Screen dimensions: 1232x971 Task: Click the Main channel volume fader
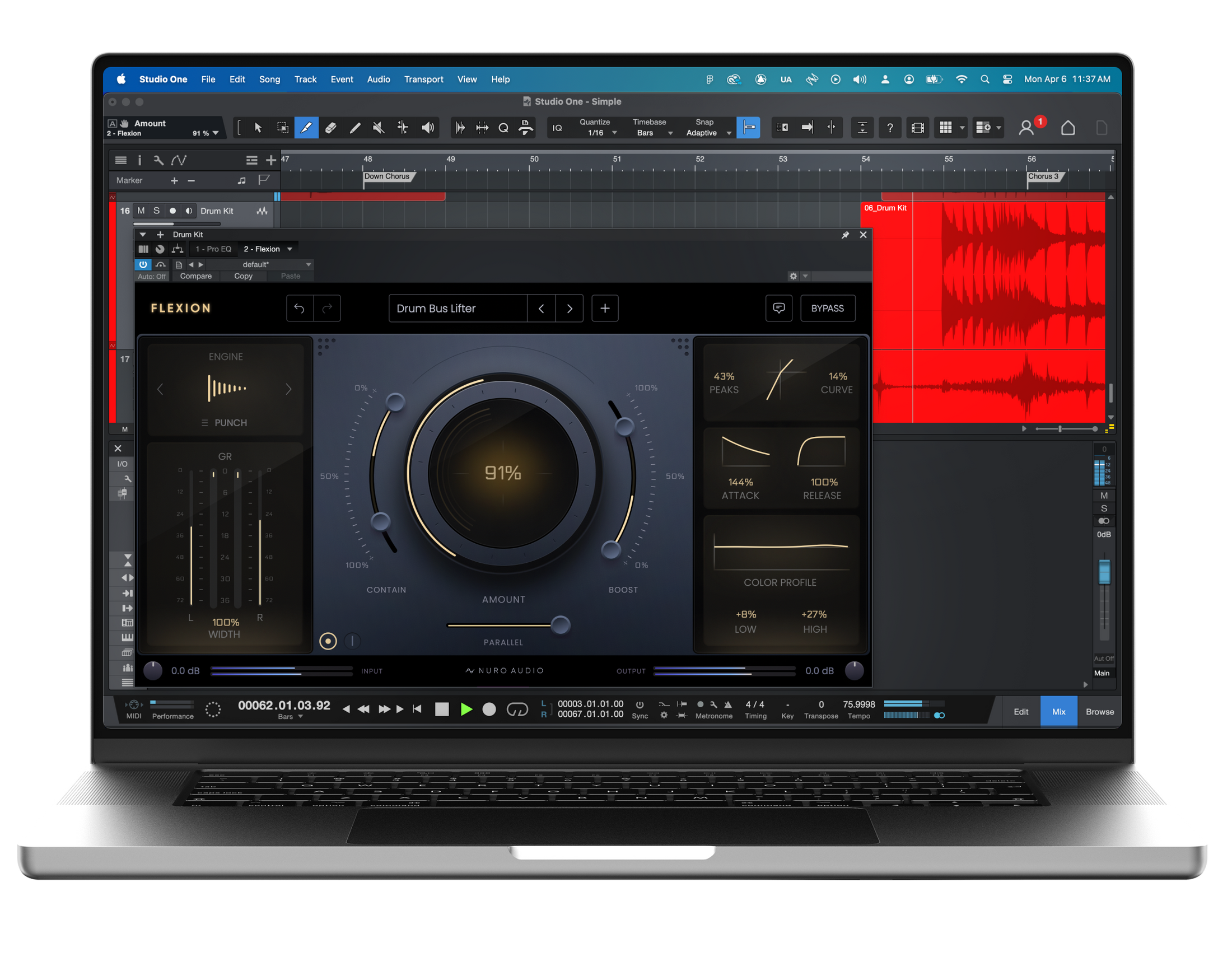point(1104,572)
